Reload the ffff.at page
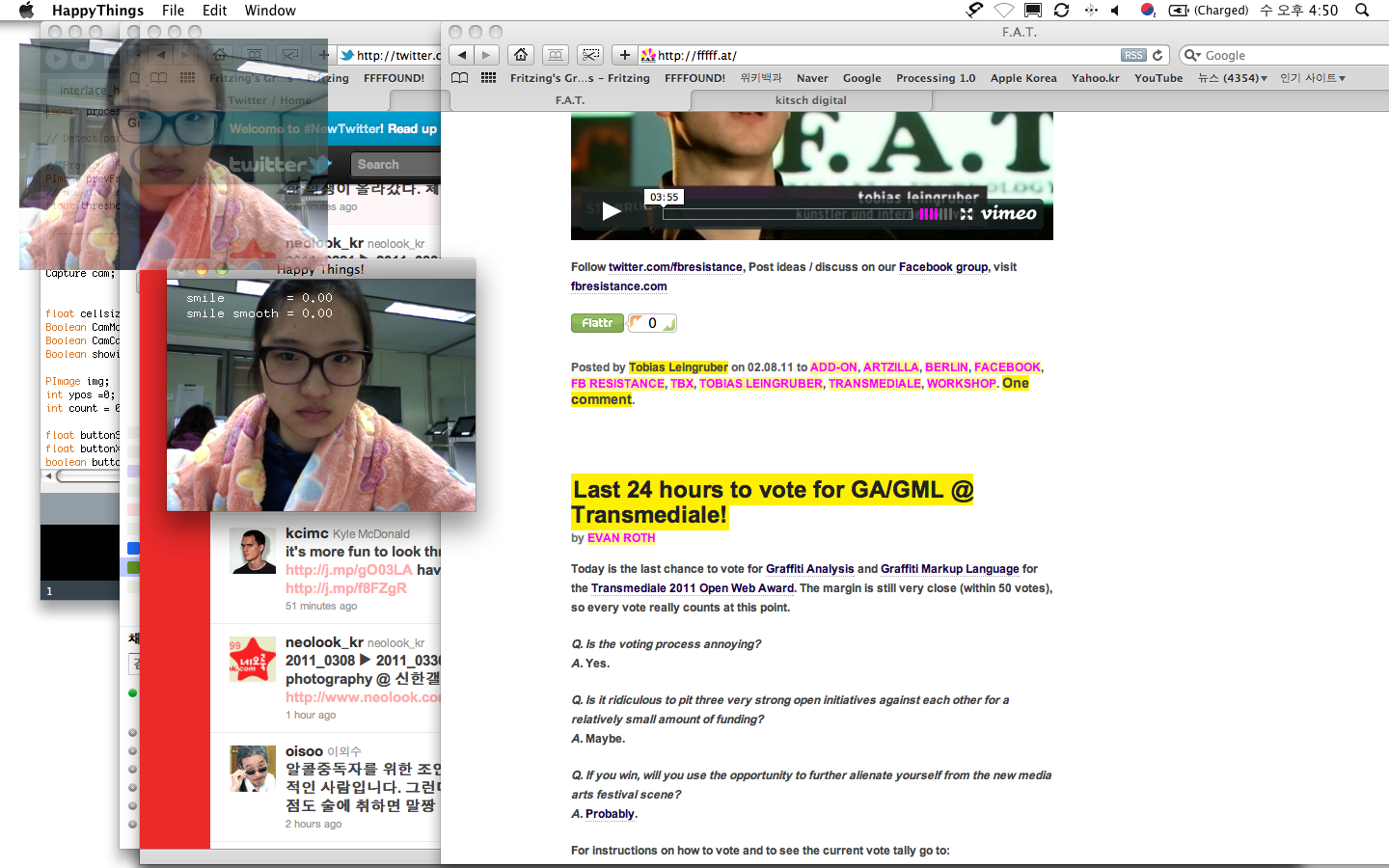Viewport: 1389px width, 868px height. coord(1157,55)
